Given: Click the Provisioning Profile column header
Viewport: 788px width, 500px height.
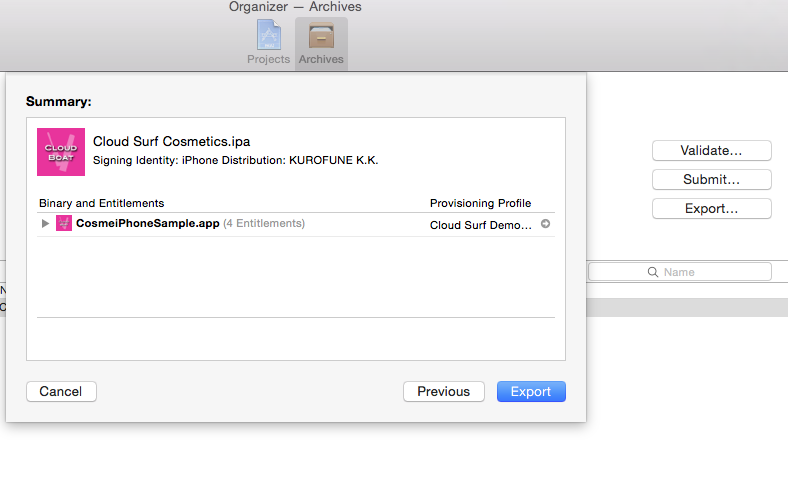Looking at the screenshot, I should click(480, 203).
